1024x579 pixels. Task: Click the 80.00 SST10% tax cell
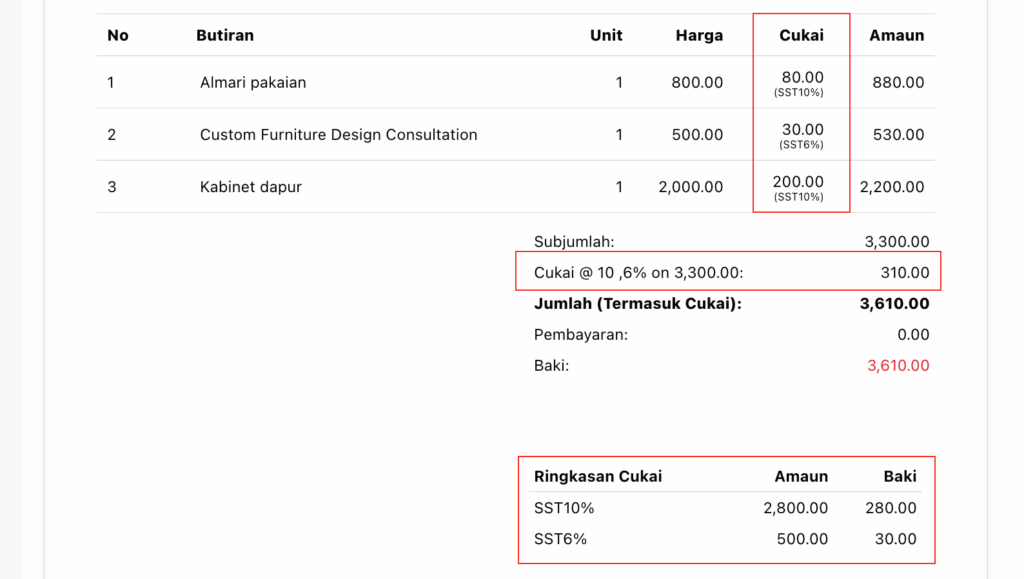pos(799,83)
